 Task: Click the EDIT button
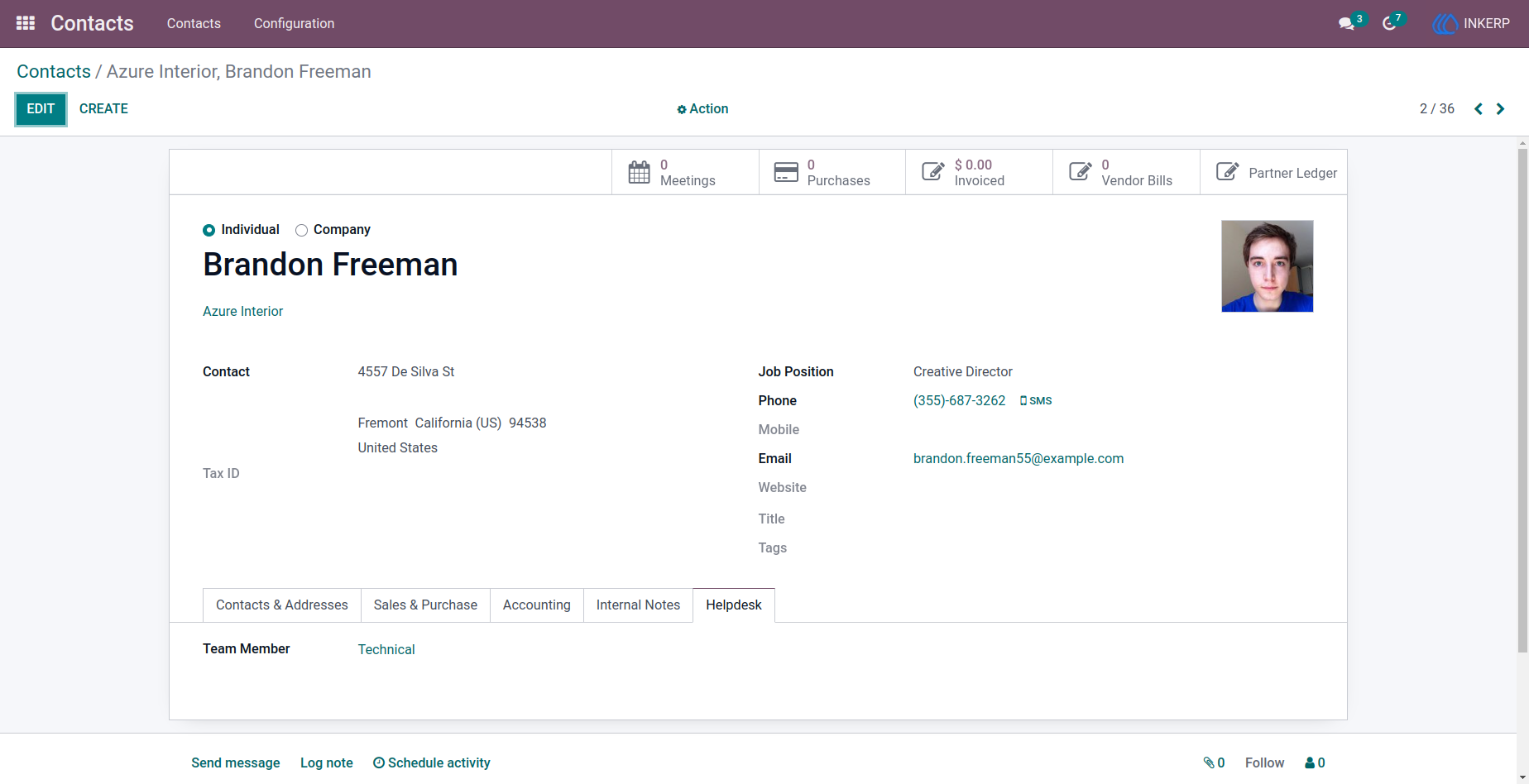coord(41,109)
